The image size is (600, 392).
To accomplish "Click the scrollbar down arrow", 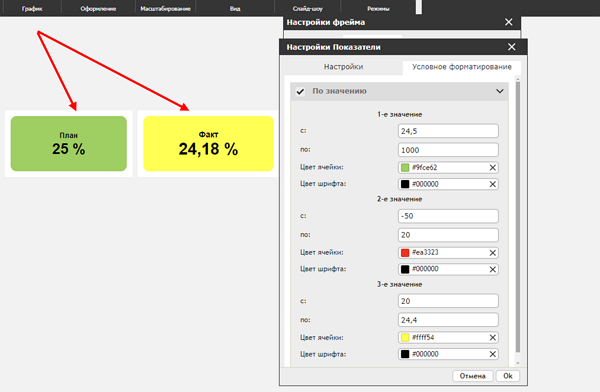I will click(x=518, y=363).
